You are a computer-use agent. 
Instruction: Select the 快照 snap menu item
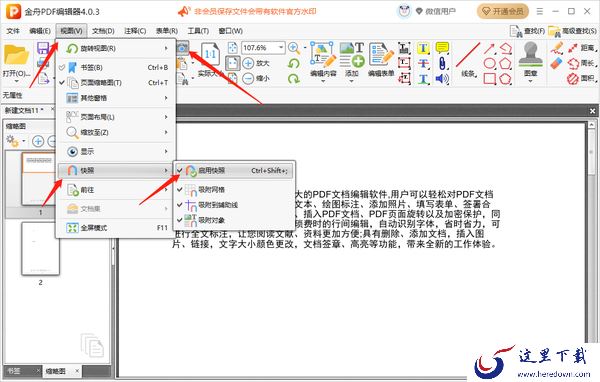[x=115, y=171]
